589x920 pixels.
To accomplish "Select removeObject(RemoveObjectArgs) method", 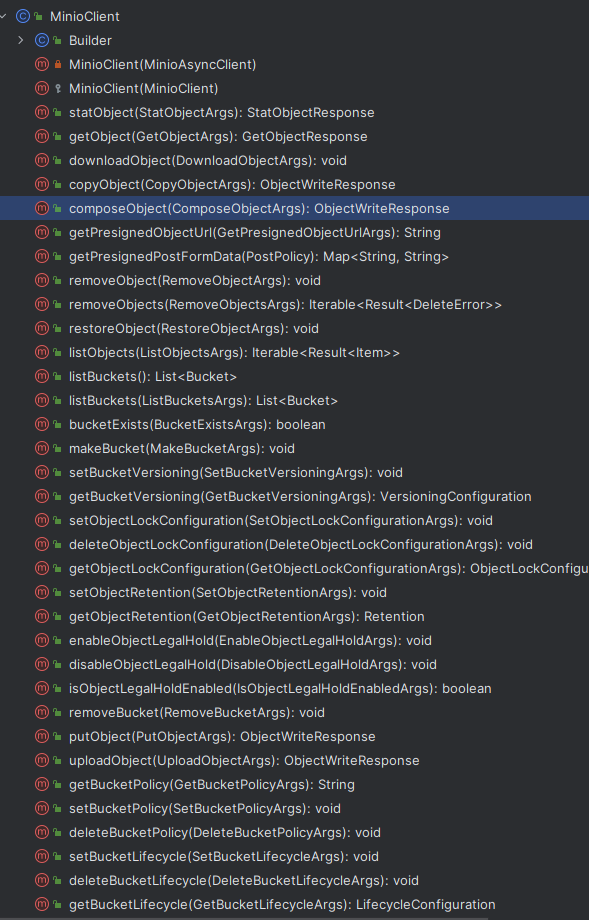I will [x=195, y=281].
